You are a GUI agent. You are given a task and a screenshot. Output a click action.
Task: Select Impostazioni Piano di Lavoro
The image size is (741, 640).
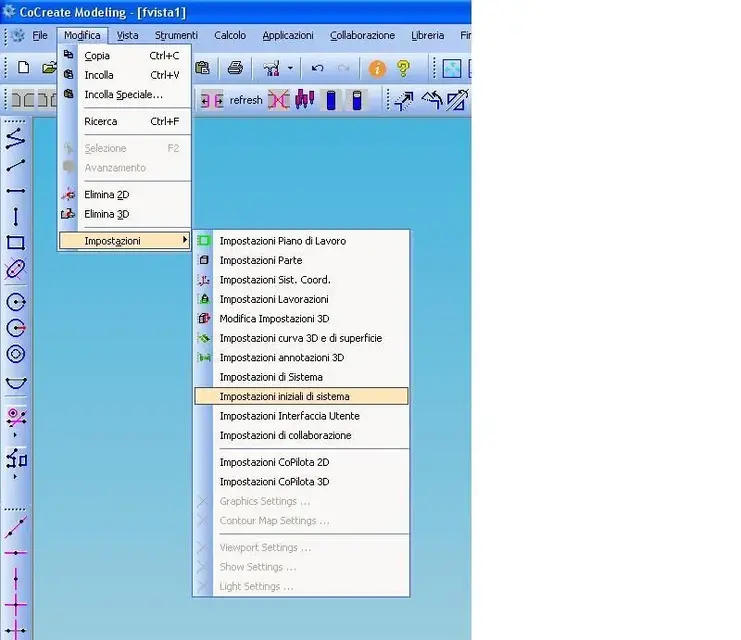tap(301, 241)
